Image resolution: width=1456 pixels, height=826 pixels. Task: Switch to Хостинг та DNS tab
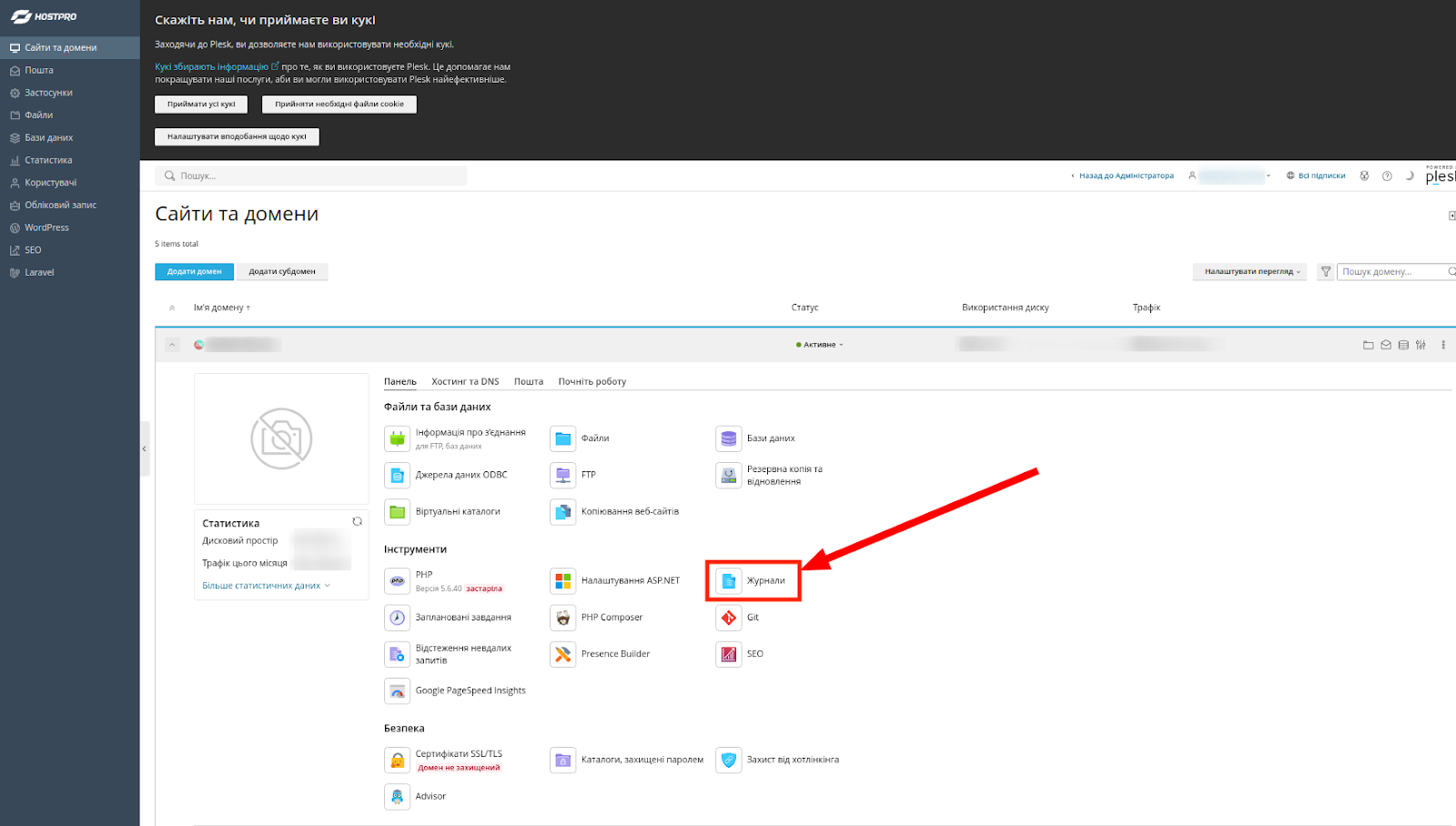465,381
